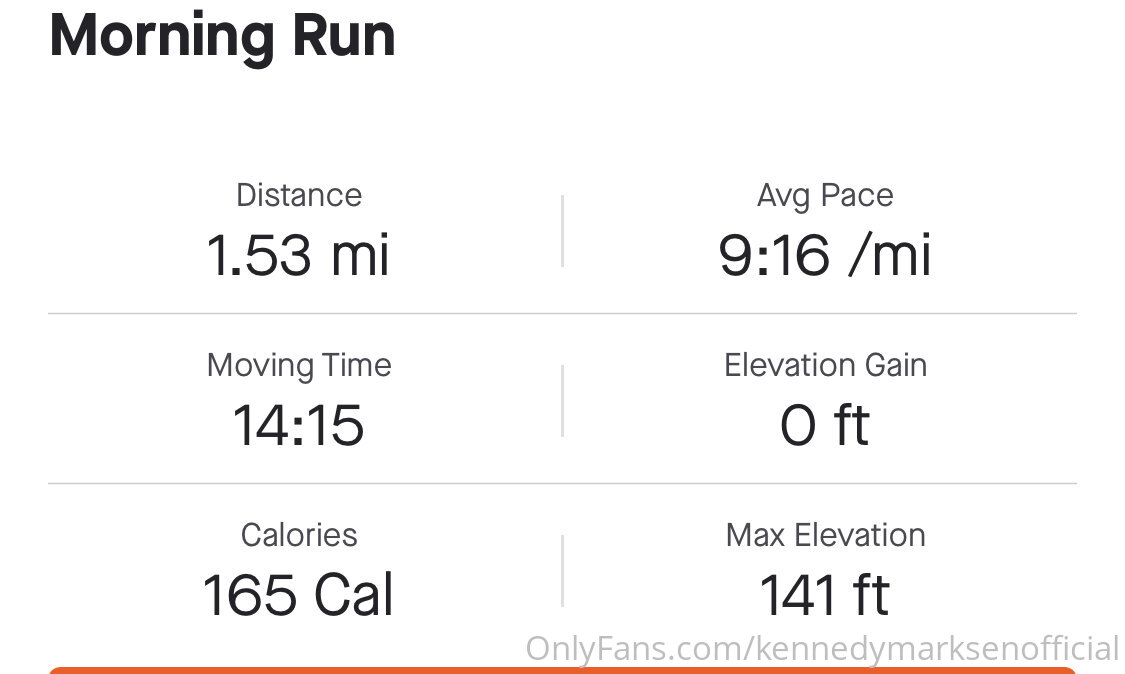Open the OnlyFans.com/kennedymarksenofficial watermark link
This screenshot has width=1125, height=674.
coord(822,649)
